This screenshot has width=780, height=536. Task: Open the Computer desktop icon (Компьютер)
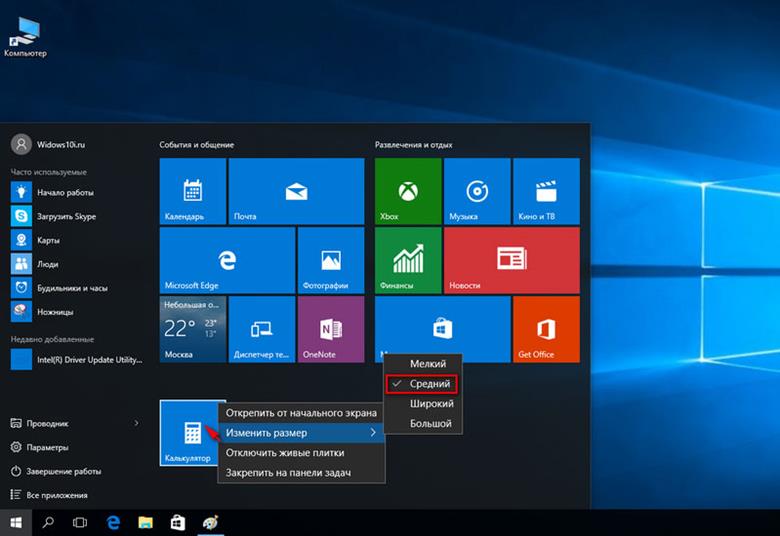[25, 37]
